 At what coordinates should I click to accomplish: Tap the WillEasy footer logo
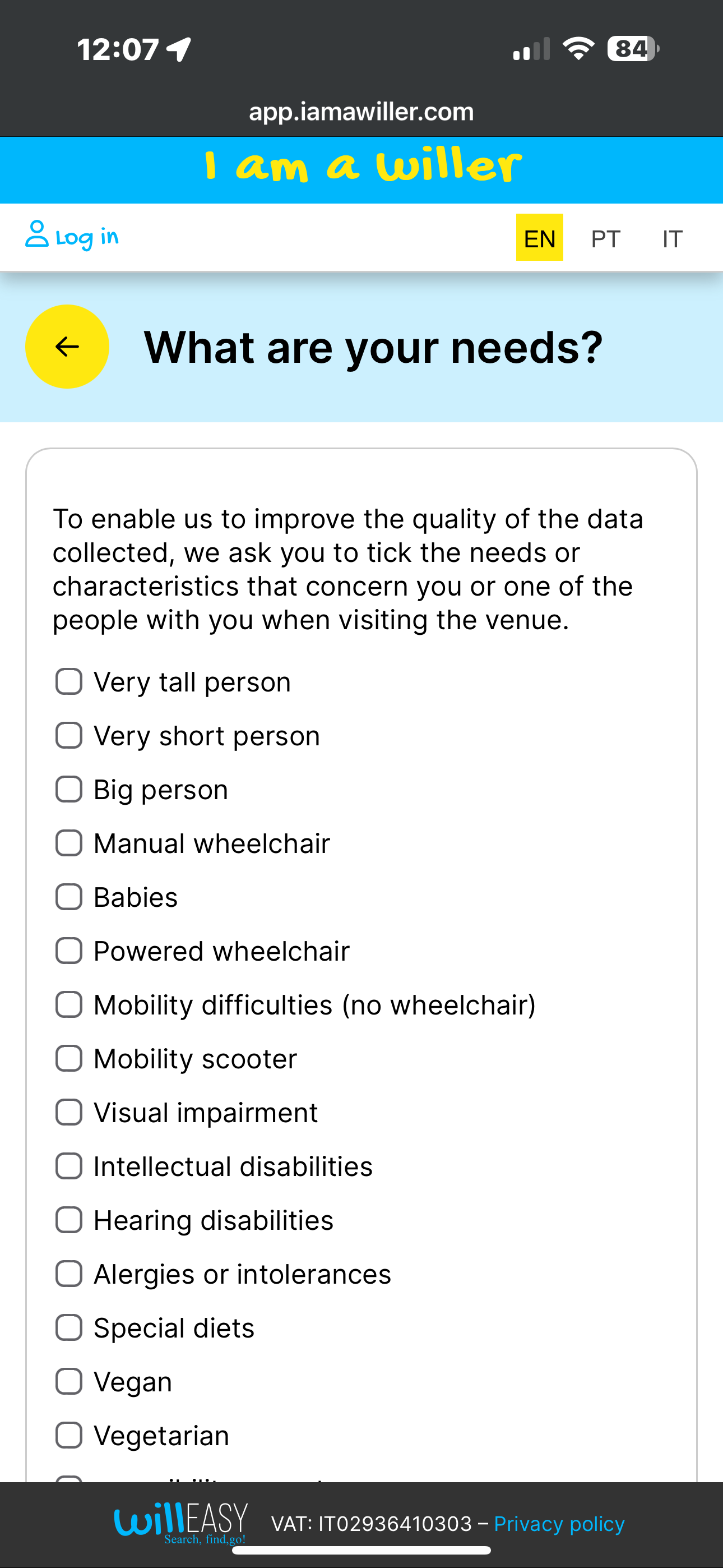pyautogui.click(x=182, y=1523)
